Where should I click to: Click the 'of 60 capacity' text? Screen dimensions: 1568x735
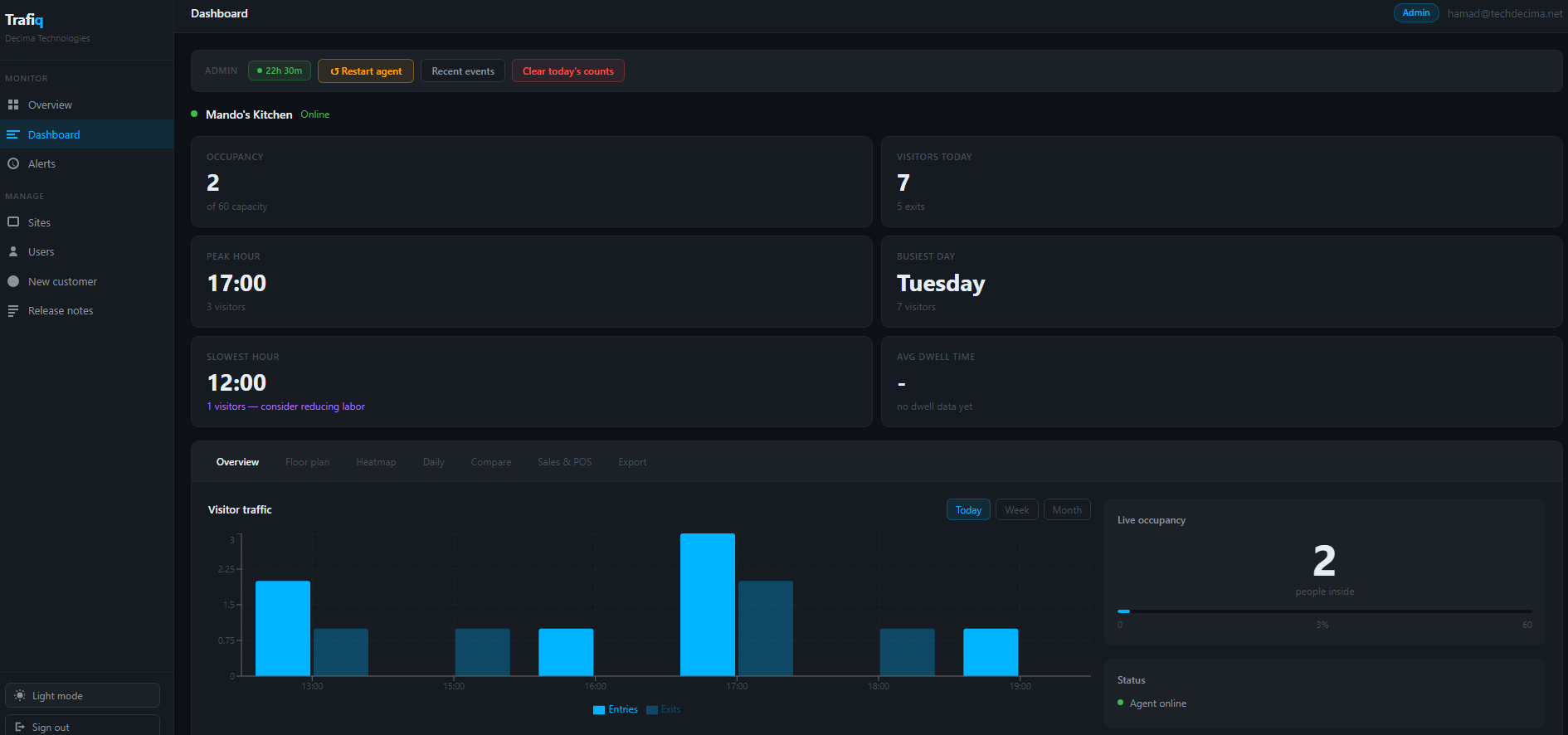pyautogui.click(x=237, y=207)
